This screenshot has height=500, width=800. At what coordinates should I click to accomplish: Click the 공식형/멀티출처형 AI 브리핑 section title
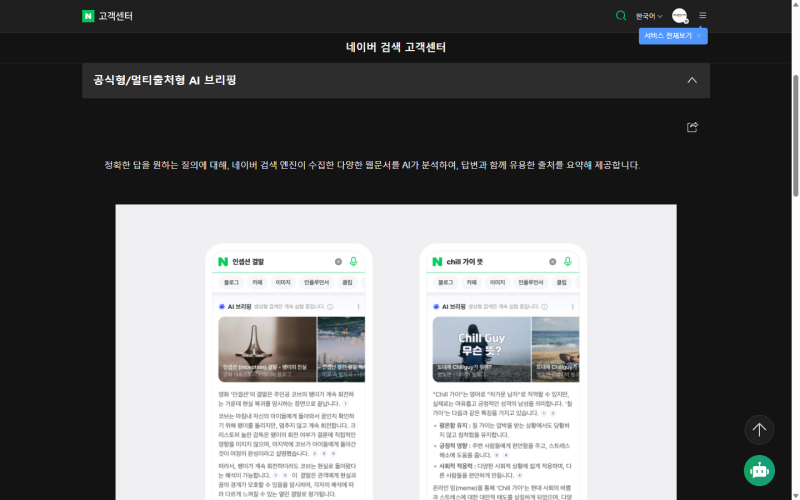coord(164,80)
